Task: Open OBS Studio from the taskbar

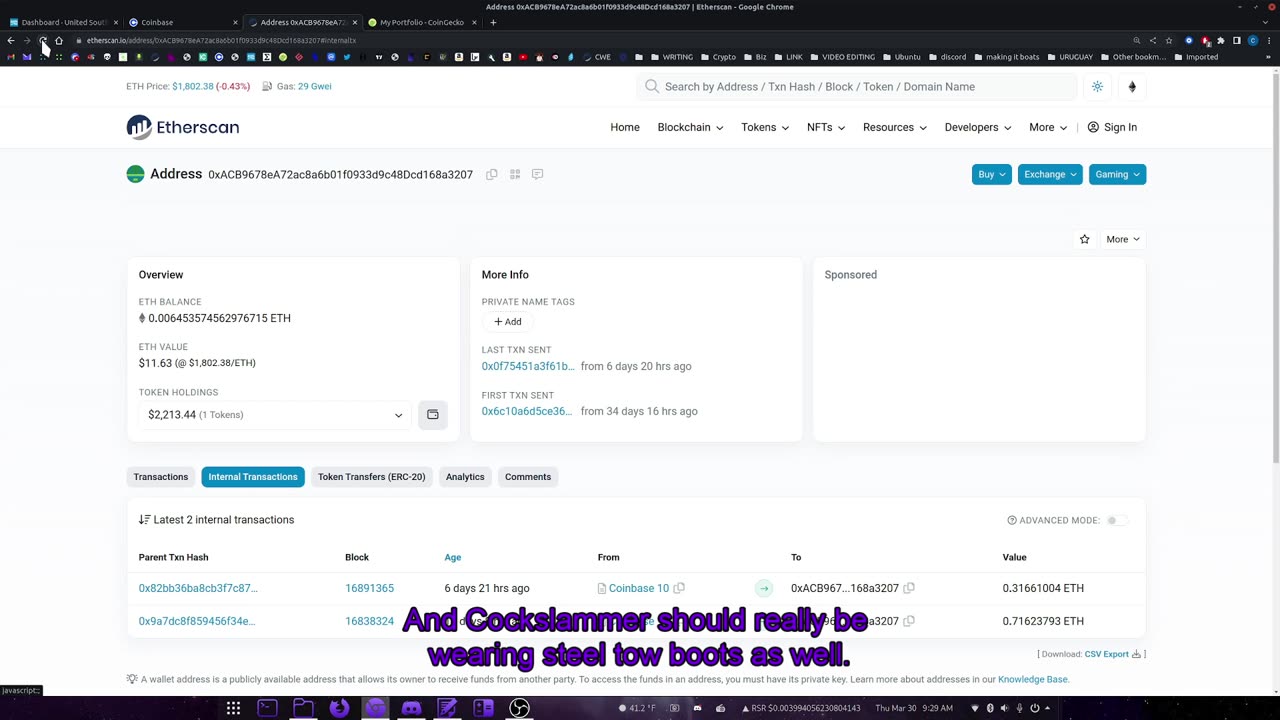Action: (519, 708)
